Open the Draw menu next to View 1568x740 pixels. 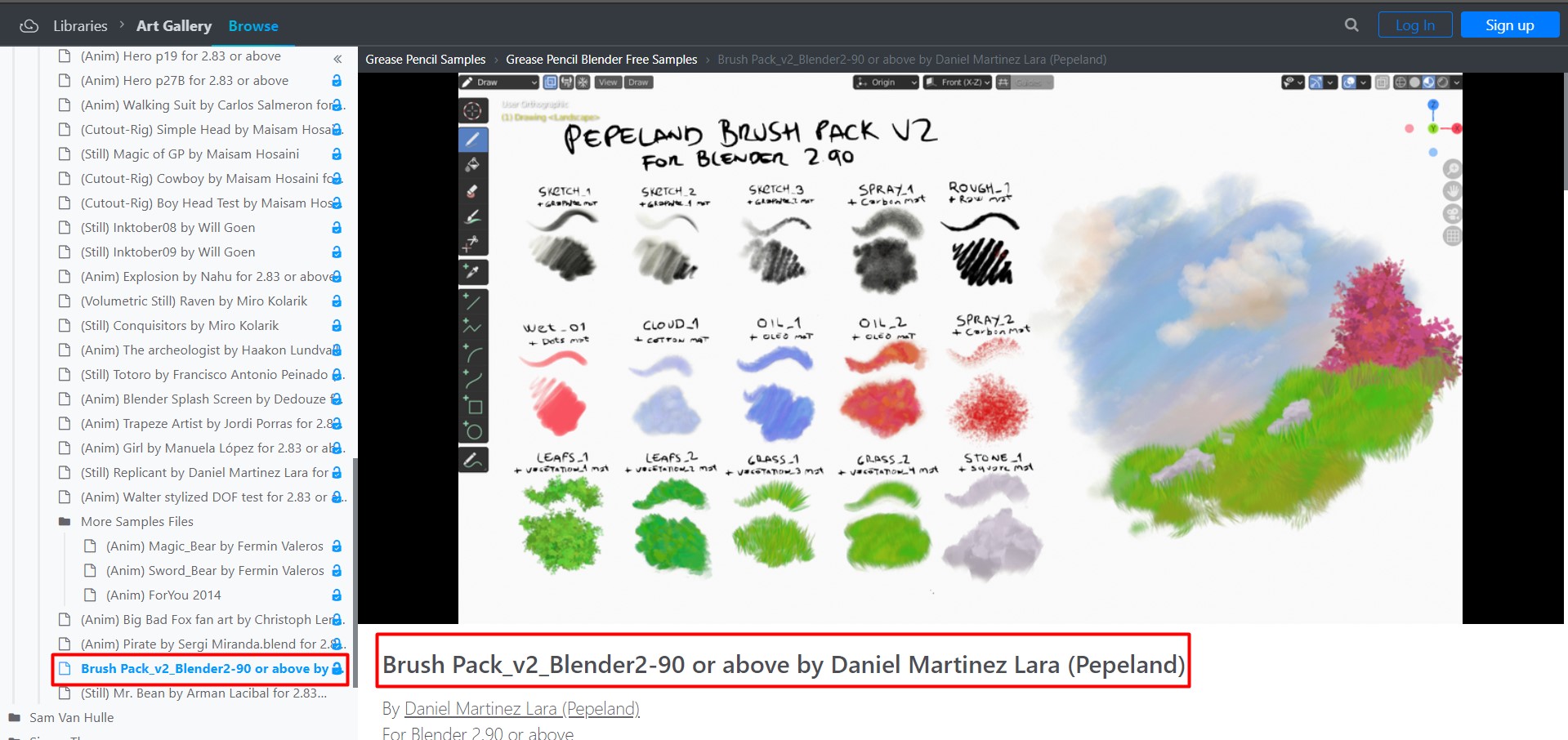click(638, 82)
